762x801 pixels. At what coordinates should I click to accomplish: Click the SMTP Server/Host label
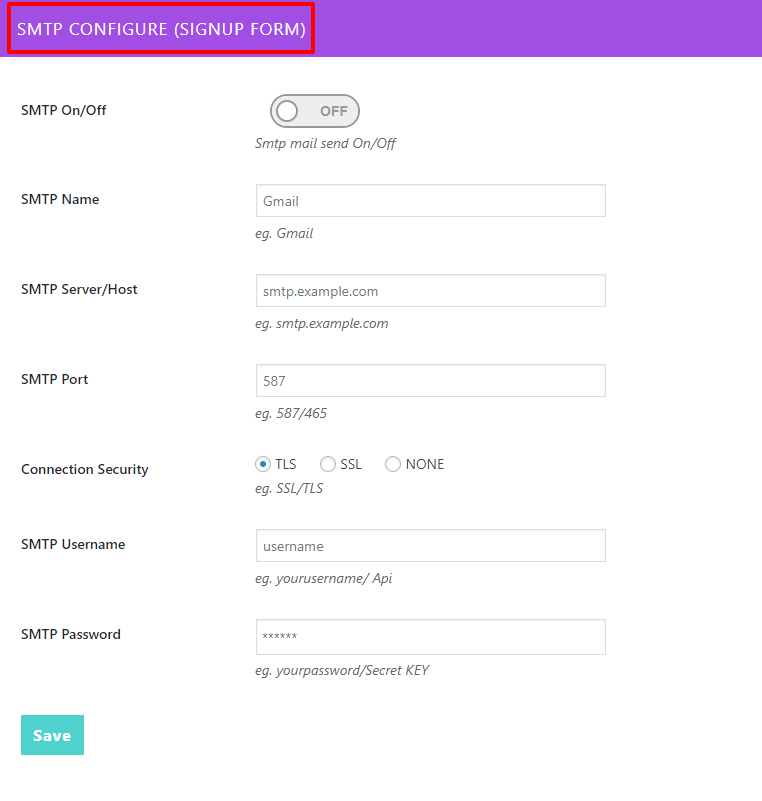[x=79, y=289]
